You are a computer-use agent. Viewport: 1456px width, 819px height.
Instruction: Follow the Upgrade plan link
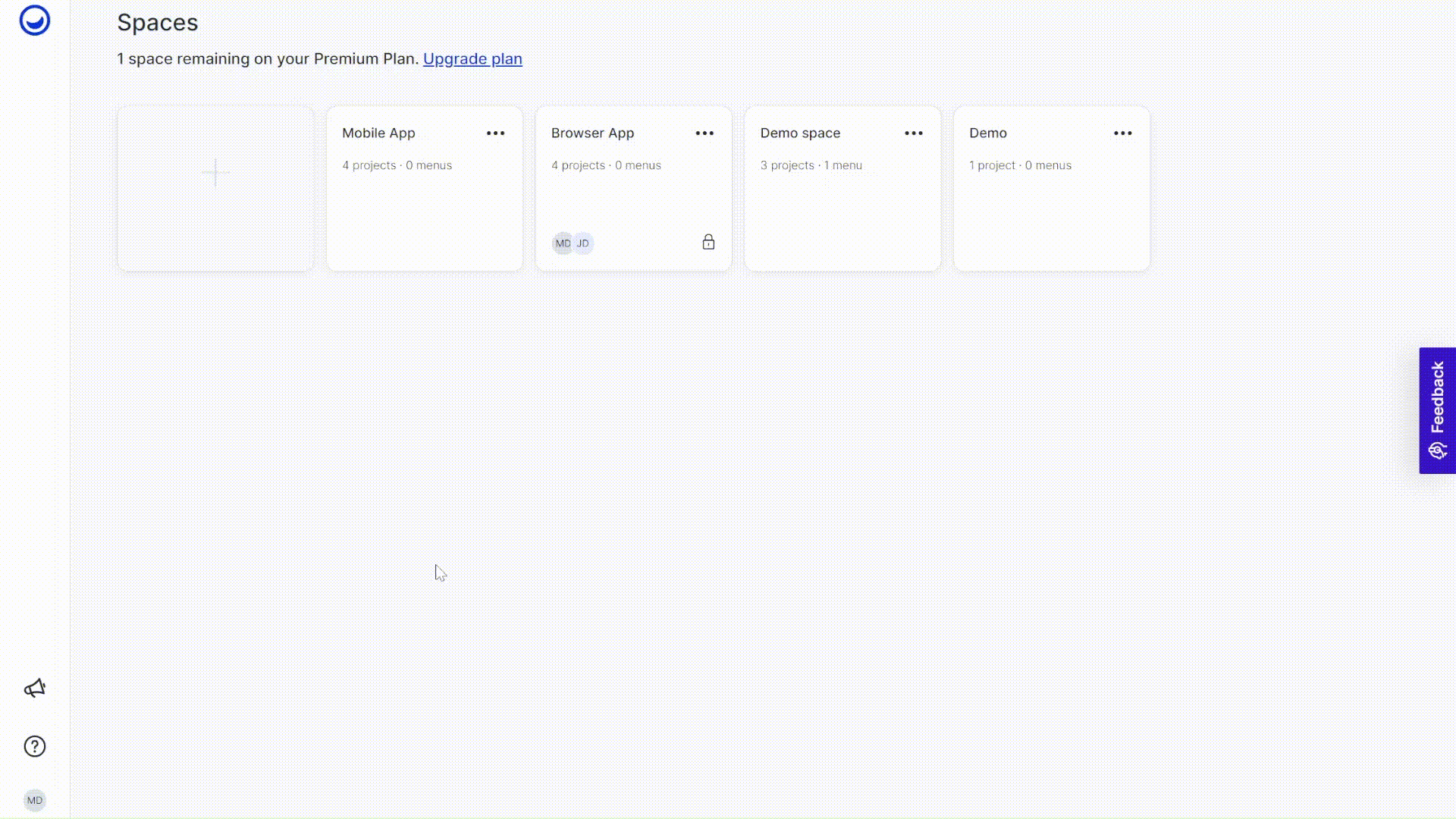point(472,58)
